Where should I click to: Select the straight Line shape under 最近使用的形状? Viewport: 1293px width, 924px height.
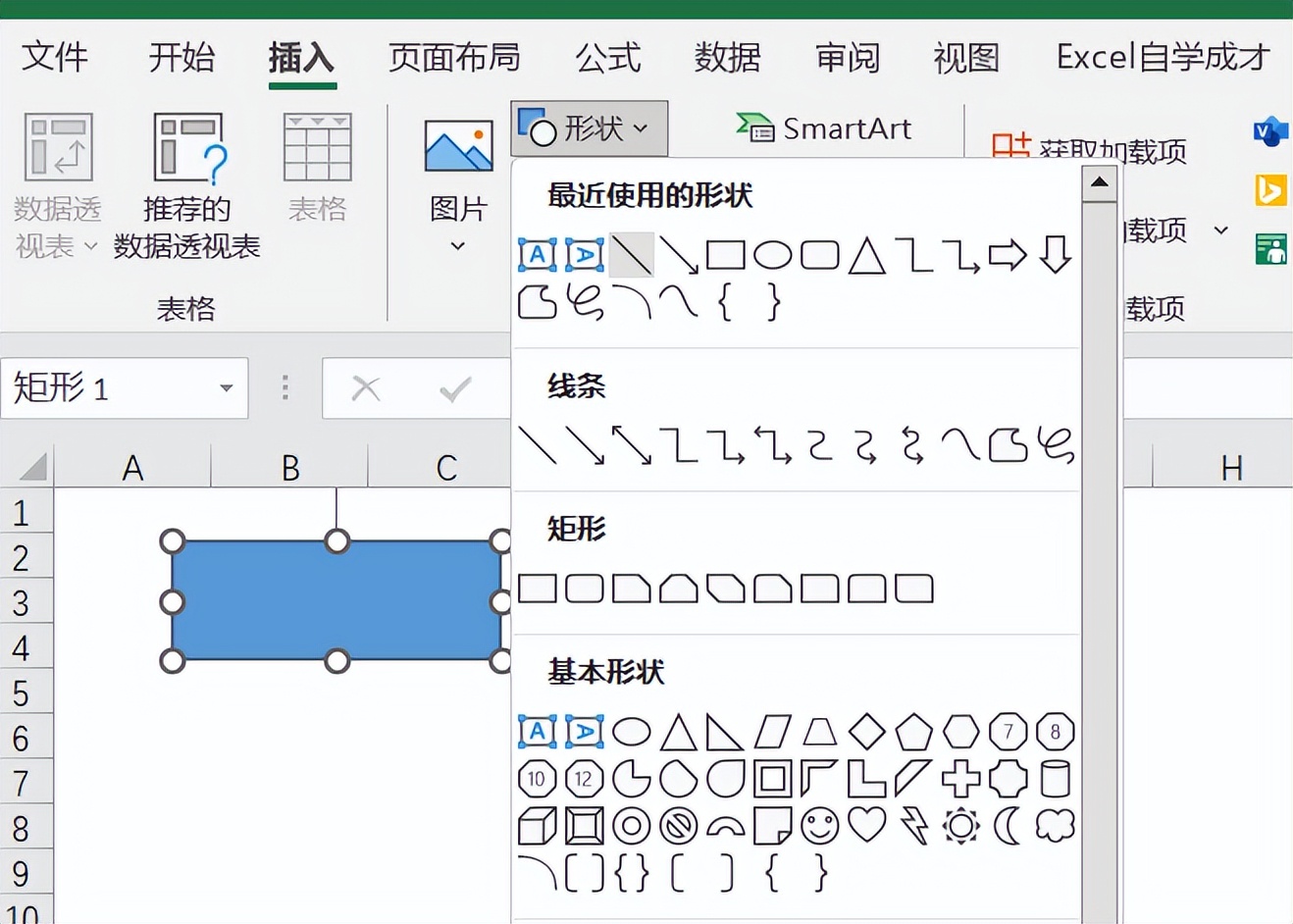coord(632,253)
